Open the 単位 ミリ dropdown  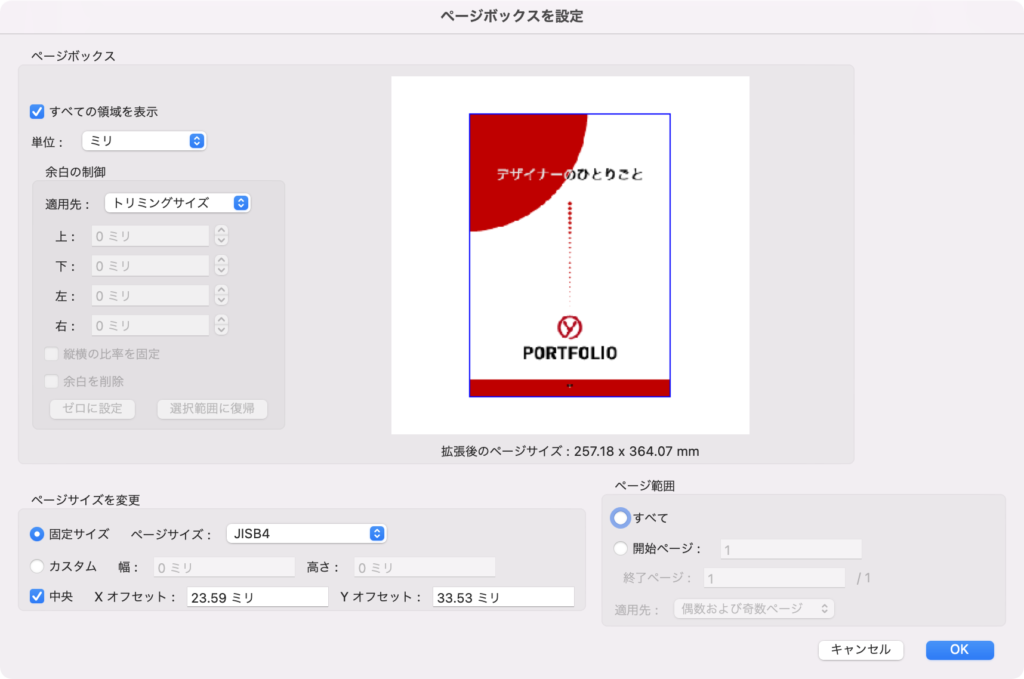coord(144,141)
